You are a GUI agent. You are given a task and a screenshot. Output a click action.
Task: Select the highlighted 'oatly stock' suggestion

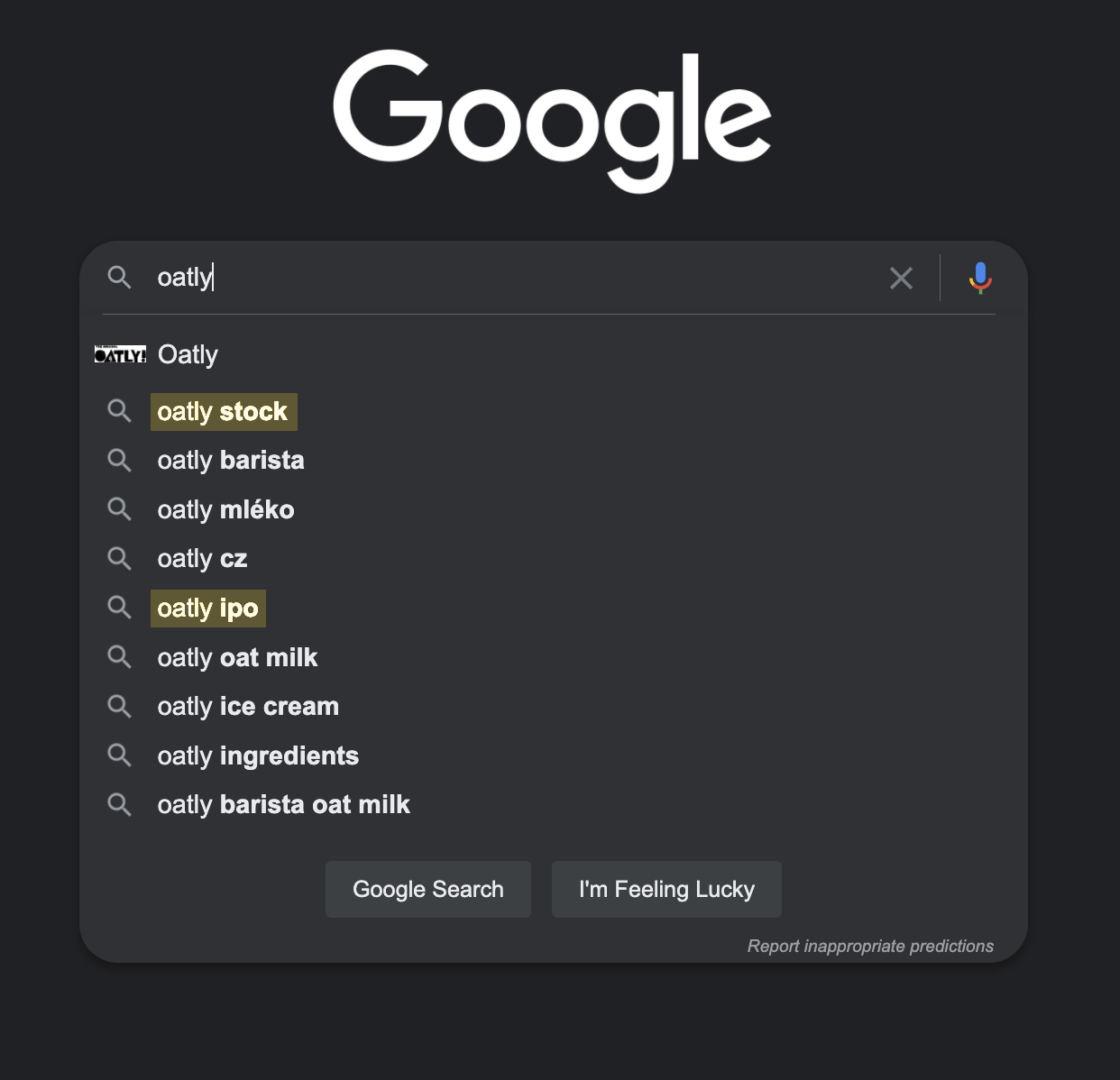(x=223, y=411)
